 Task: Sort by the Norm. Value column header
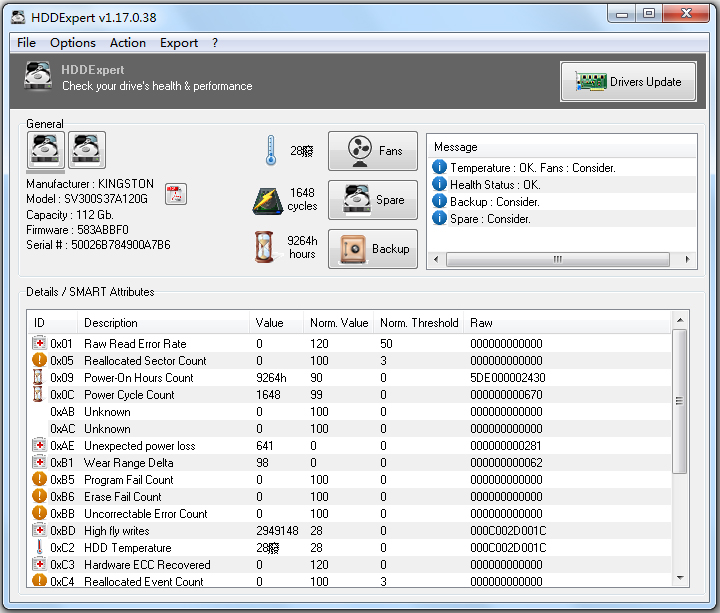[x=338, y=323]
